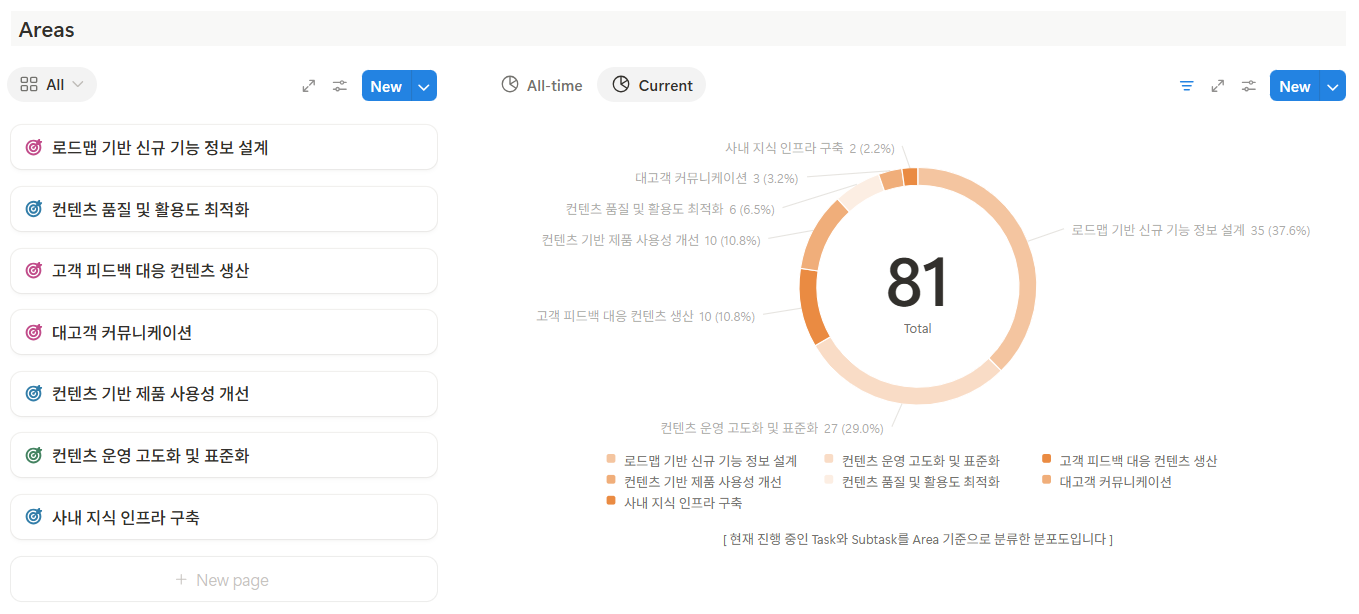Open the arrow menu beside the list's New button
Screen dimensions: 1359x614
click(x=424, y=86)
